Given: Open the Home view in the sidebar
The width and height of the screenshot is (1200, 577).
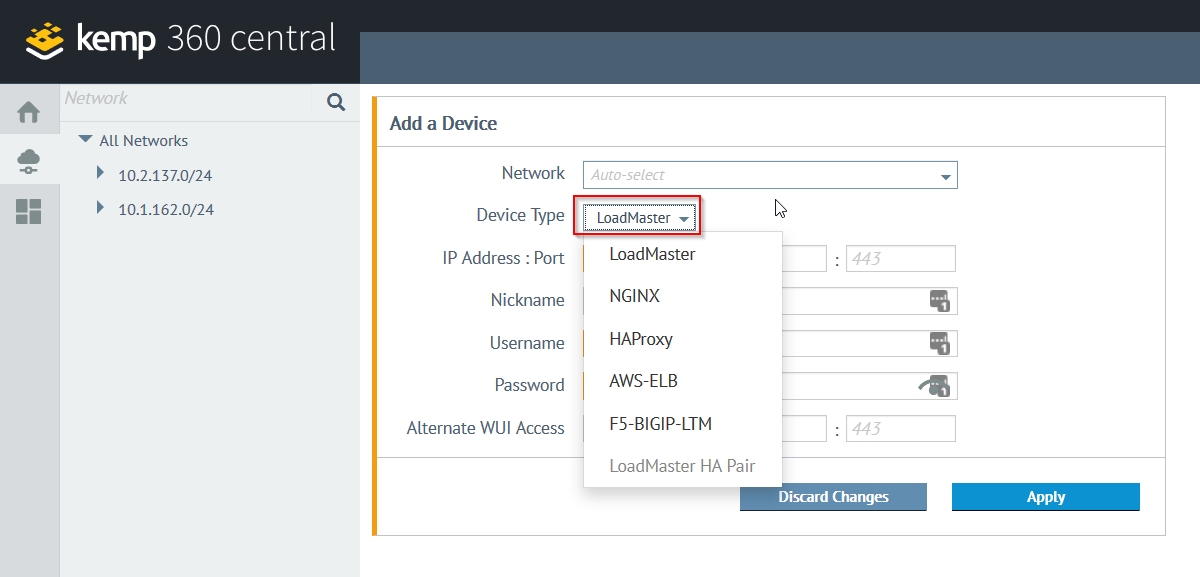Looking at the screenshot, I should (x=29, y=112).
